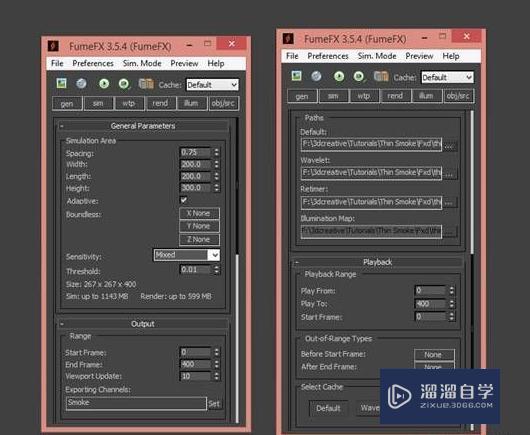Browse Retimer path with ellipsis button
The width and height of the screenshot is (530, 435).
[450, 203]
